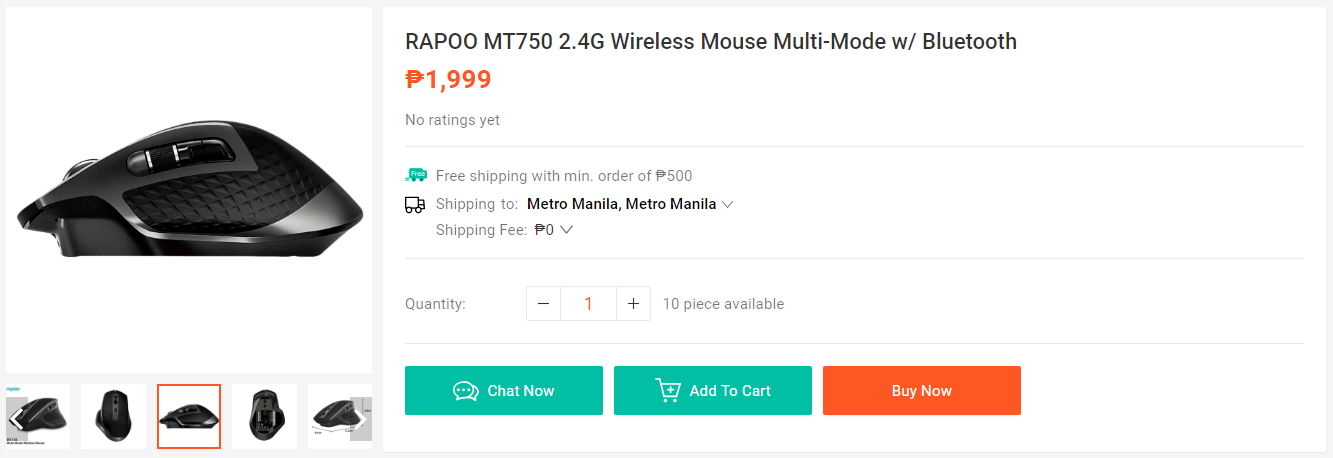
Task: Expand the Shipping Fee chevron
Action: (567, 230)
